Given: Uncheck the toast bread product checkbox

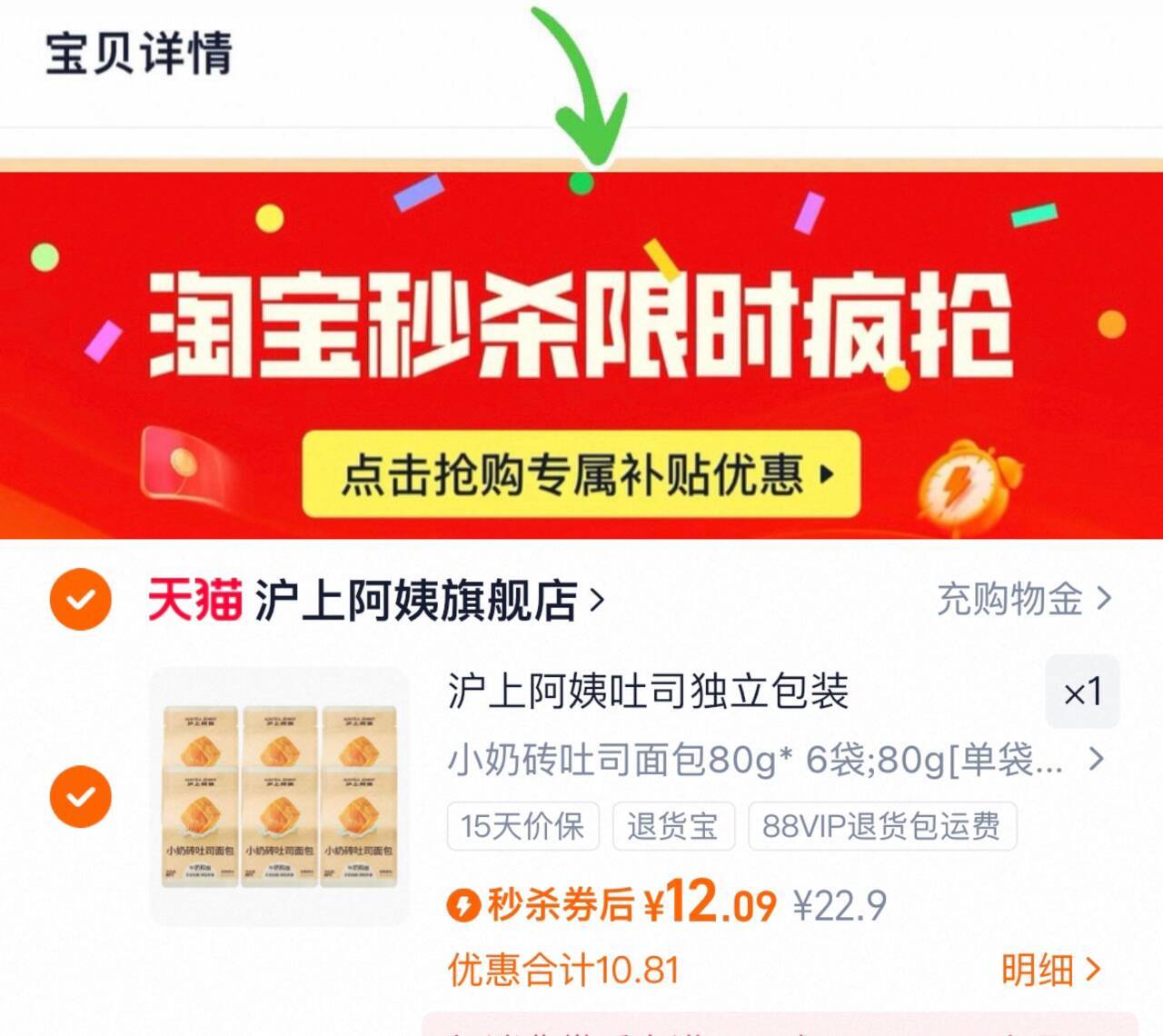Looking at the screenshot, I should [81, 796].
